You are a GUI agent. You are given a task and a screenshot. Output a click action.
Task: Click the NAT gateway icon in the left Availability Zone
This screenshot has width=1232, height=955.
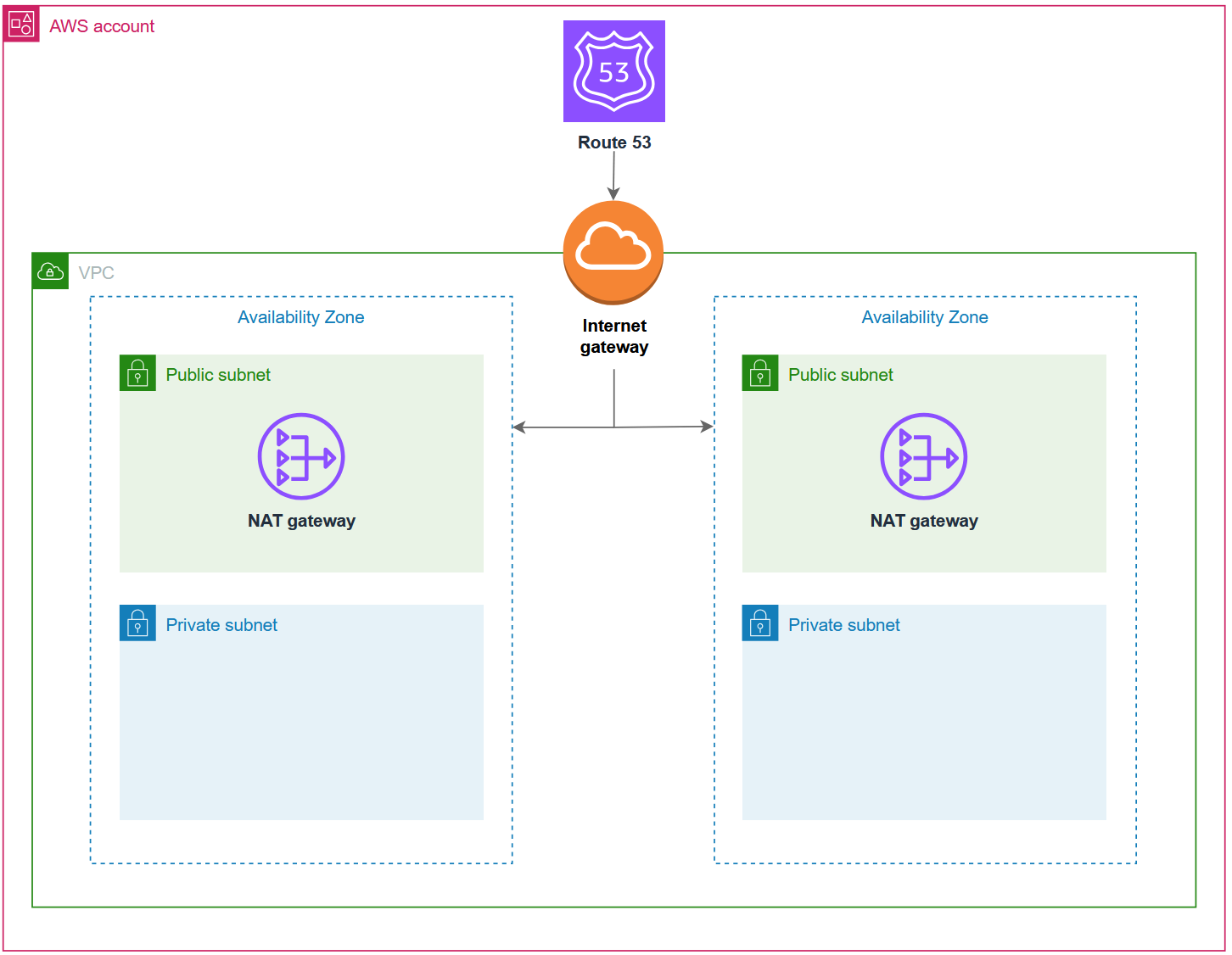[x=301, y=456]
